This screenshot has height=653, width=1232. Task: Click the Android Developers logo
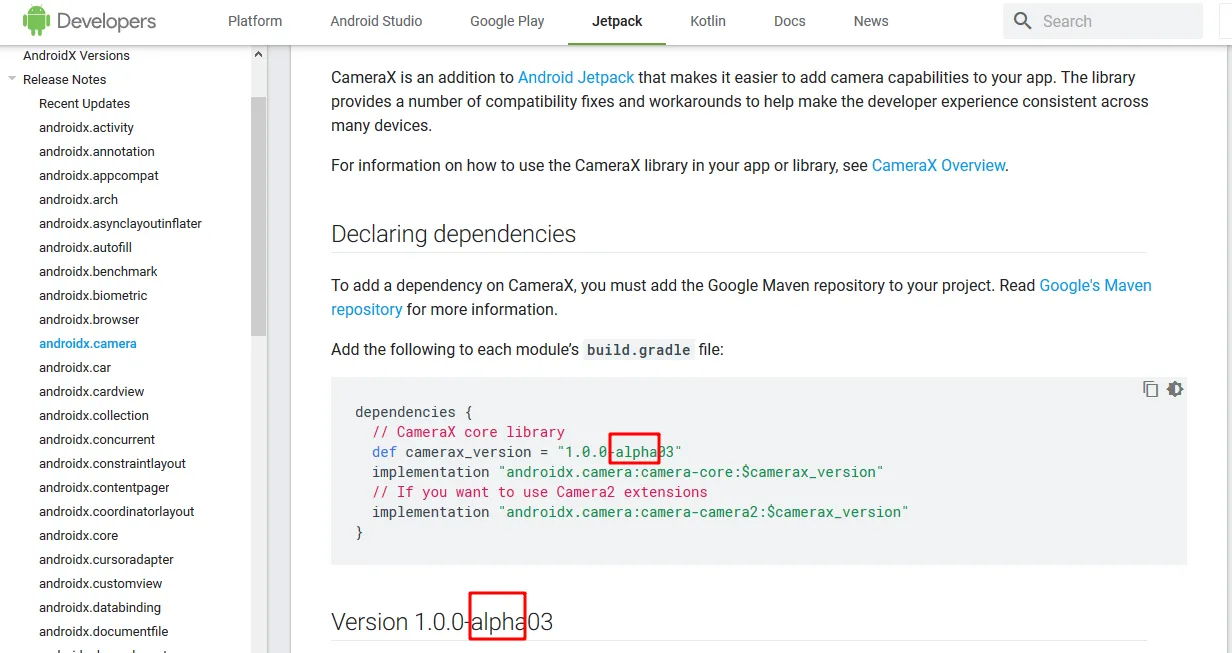90,20
